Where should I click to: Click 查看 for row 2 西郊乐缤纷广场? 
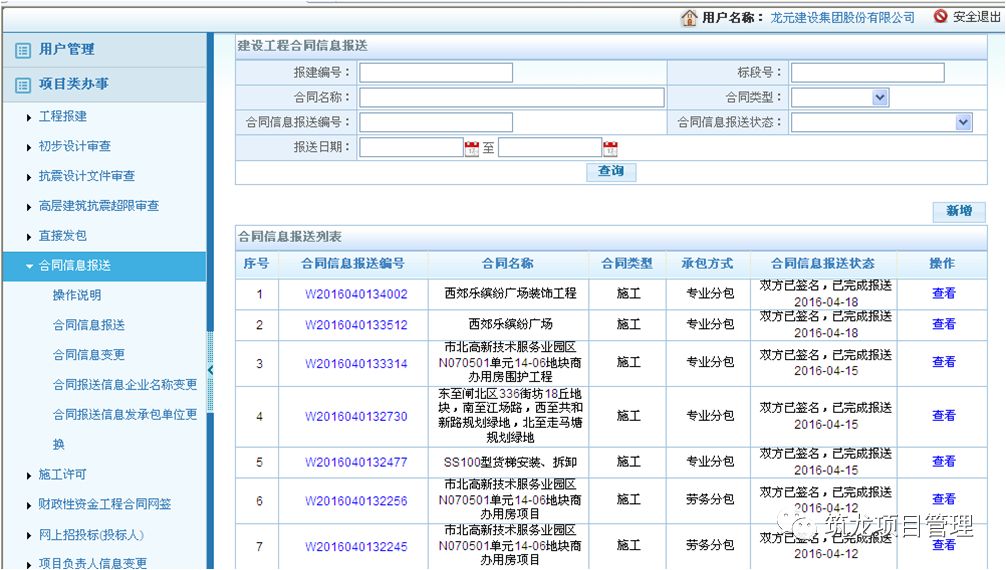(x=943, y=324)
